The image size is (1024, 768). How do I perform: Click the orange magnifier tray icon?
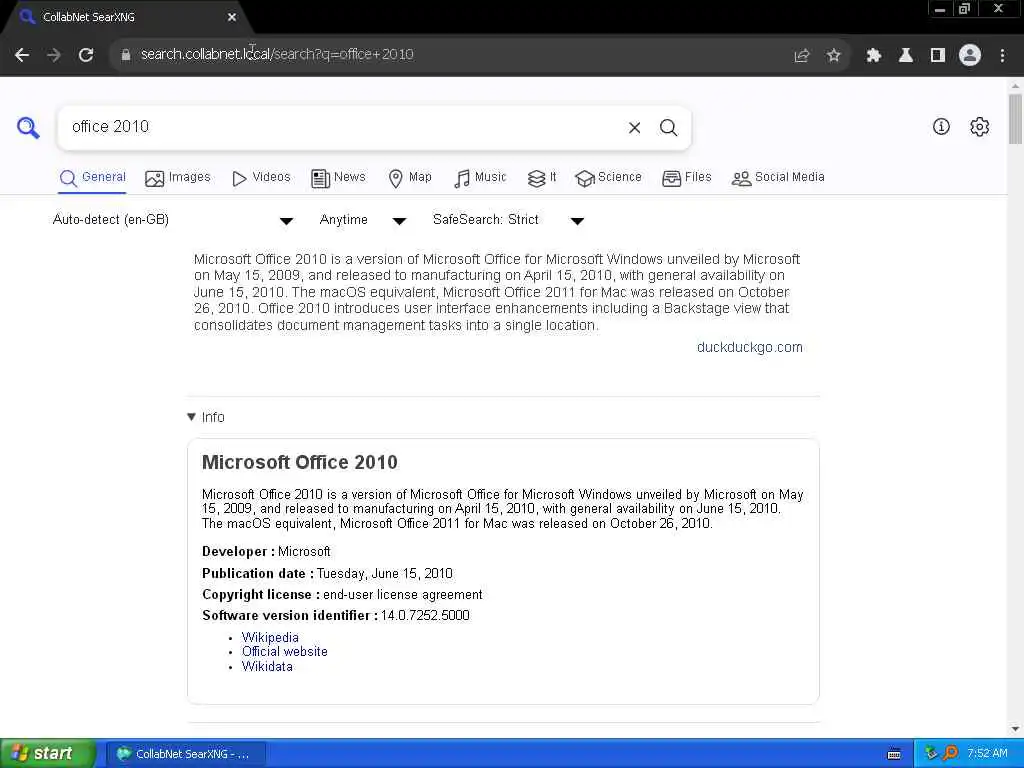pos(951,754)
